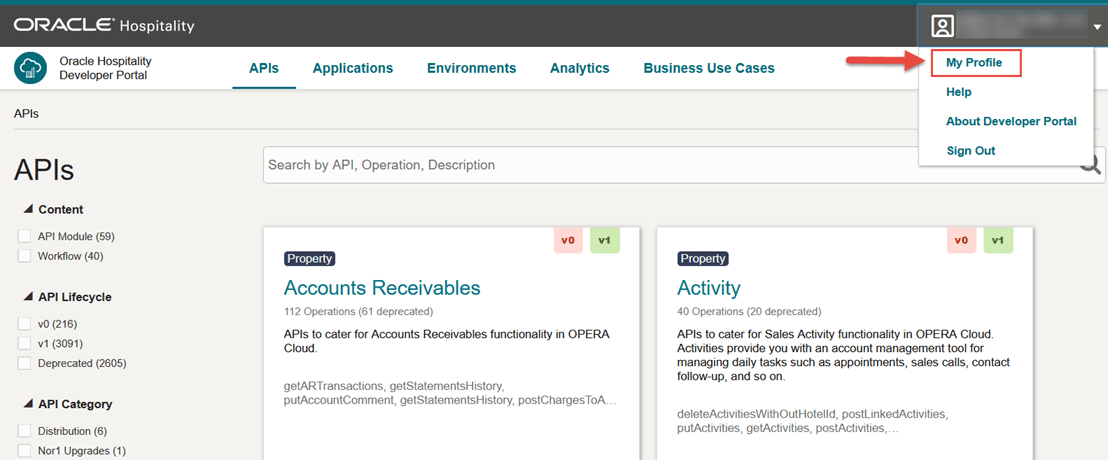Click the Developer Portal cloud icon

30,68
